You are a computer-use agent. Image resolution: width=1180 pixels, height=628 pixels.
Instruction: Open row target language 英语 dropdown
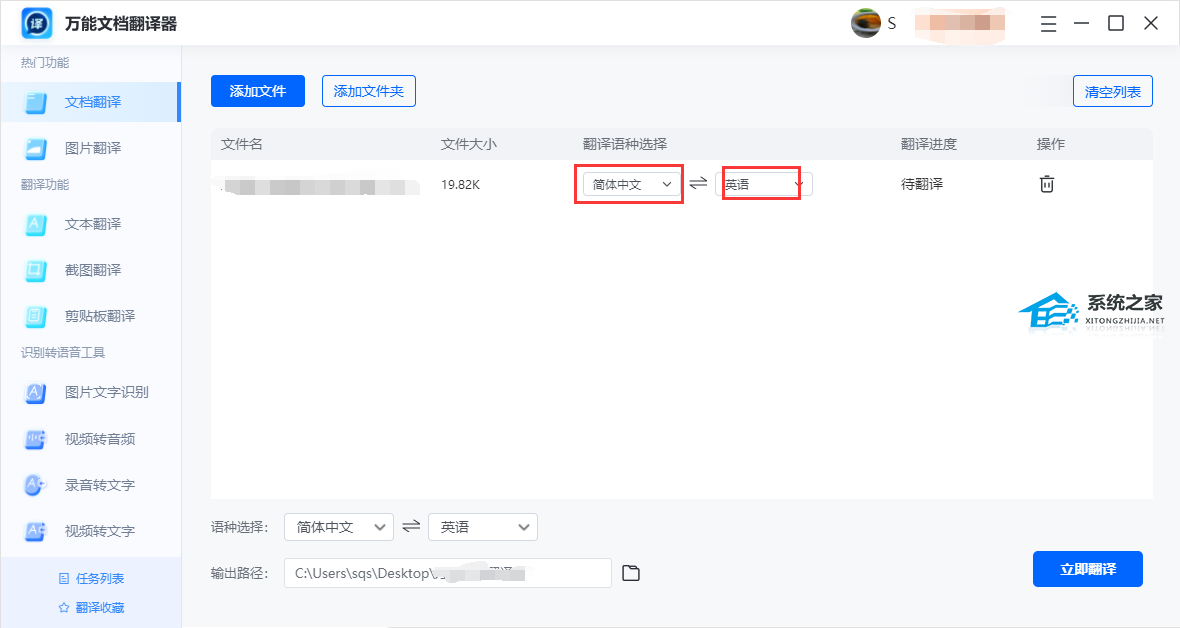764,184
